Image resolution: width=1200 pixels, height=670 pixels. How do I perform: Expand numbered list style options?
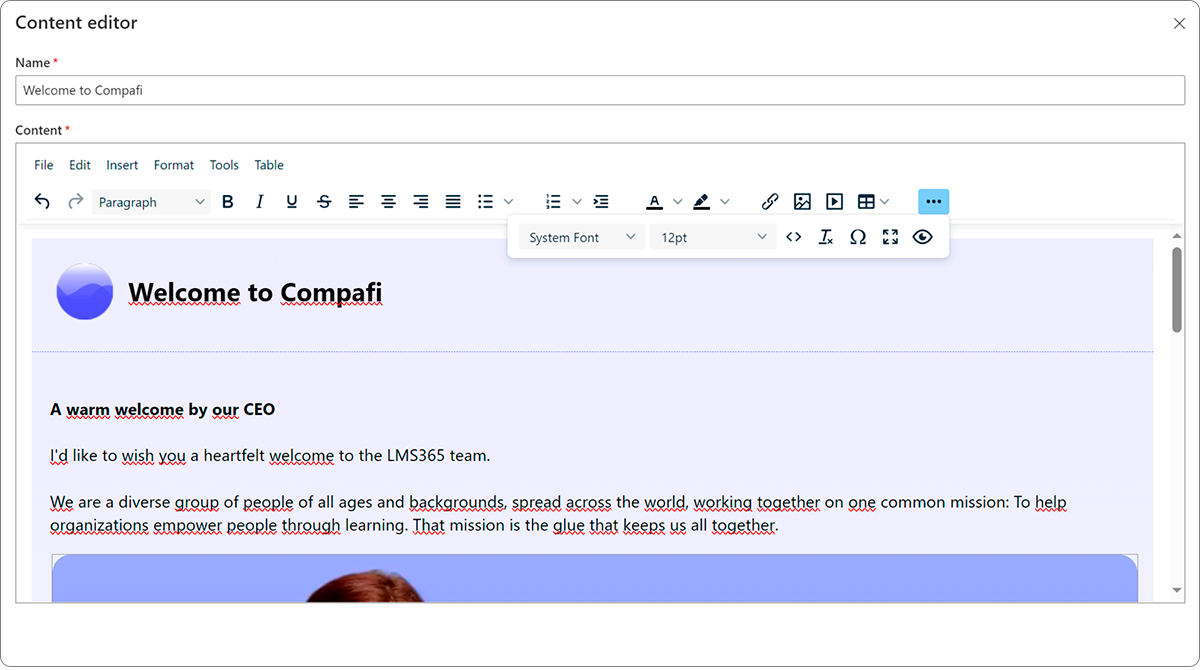pyautogui.click(x=577, y=202)
